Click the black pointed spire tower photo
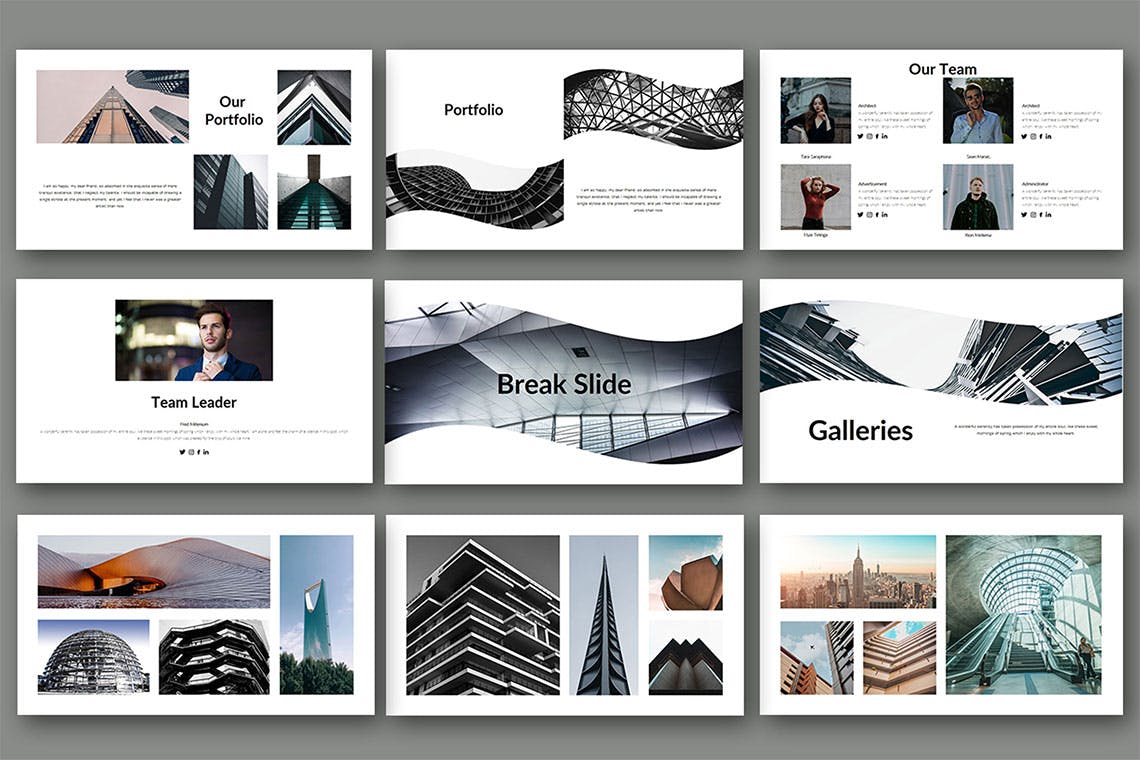The image size is (1140, 760). pyautogui.click(x=603, y=615)
